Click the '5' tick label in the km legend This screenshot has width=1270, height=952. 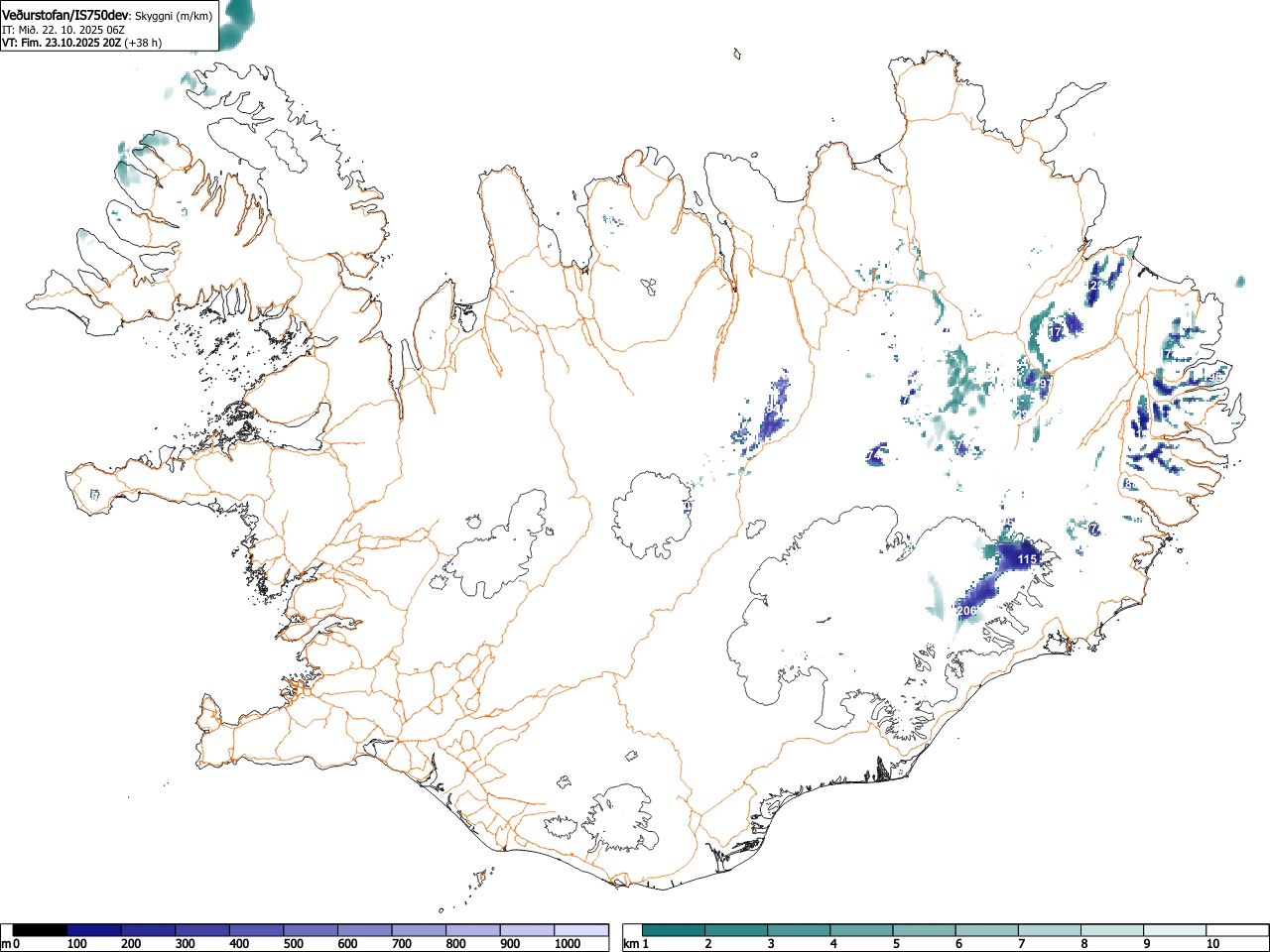click(895, 944)
